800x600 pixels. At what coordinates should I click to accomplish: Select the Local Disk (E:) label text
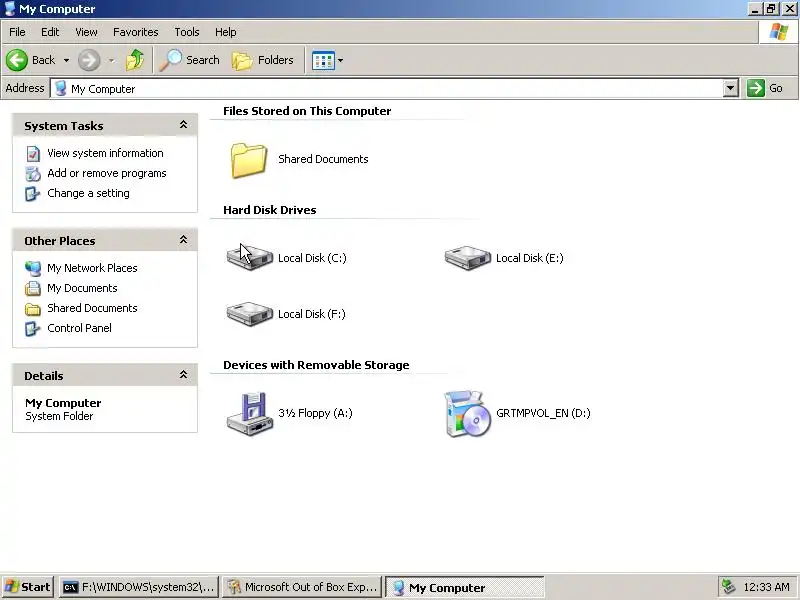pos(530,258)
